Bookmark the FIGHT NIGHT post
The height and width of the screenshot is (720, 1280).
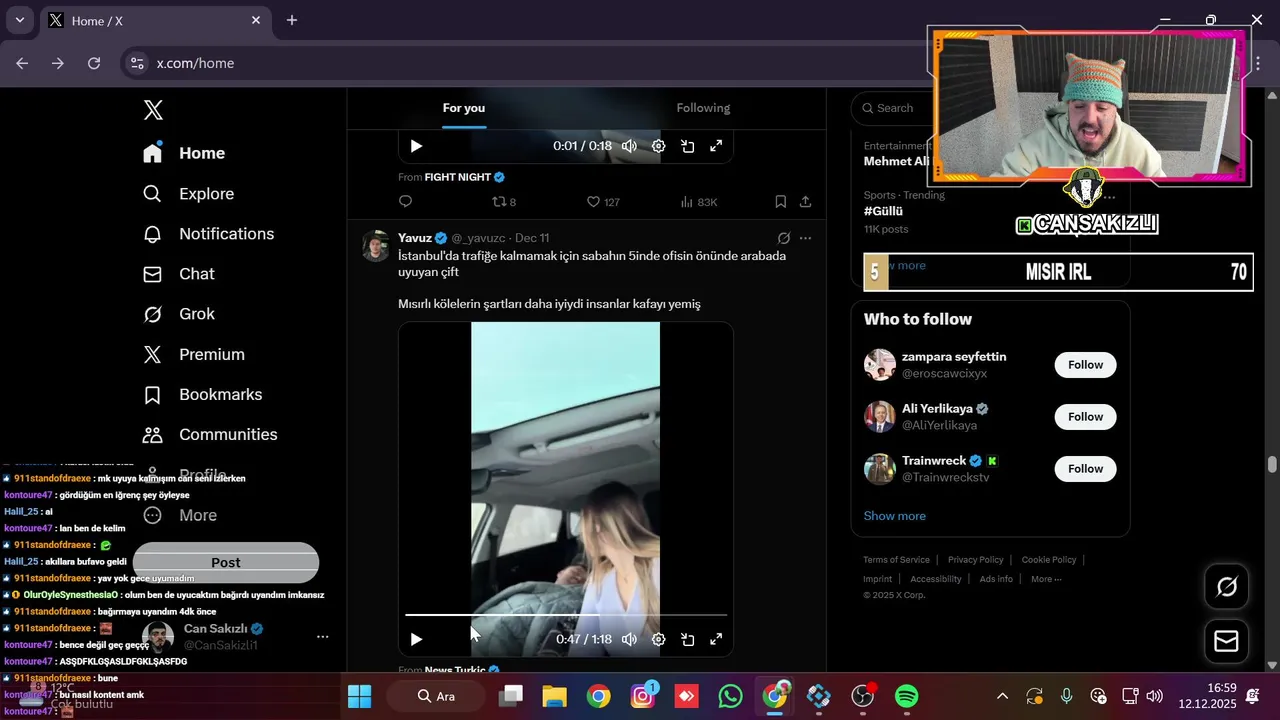click(780, 202)
